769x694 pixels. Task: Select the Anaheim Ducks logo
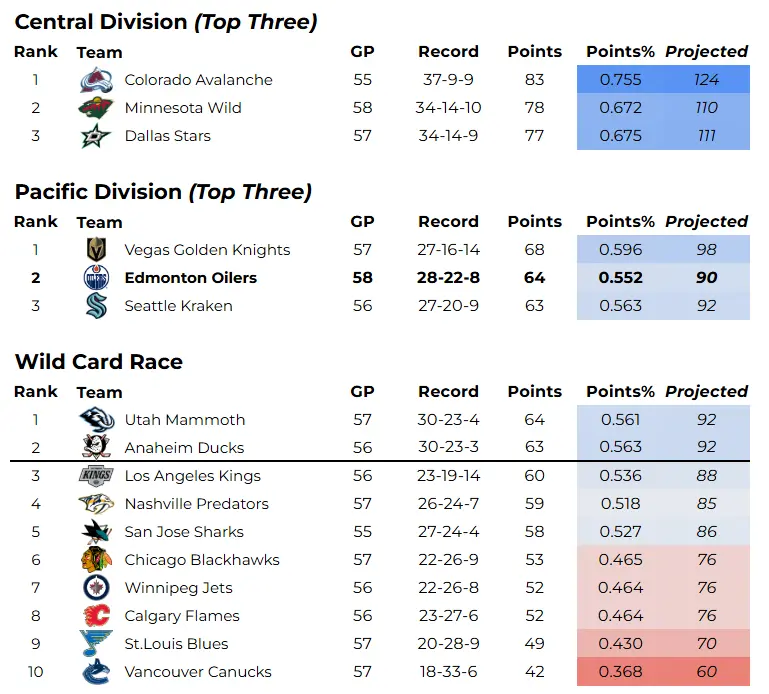tap(96, 448)
